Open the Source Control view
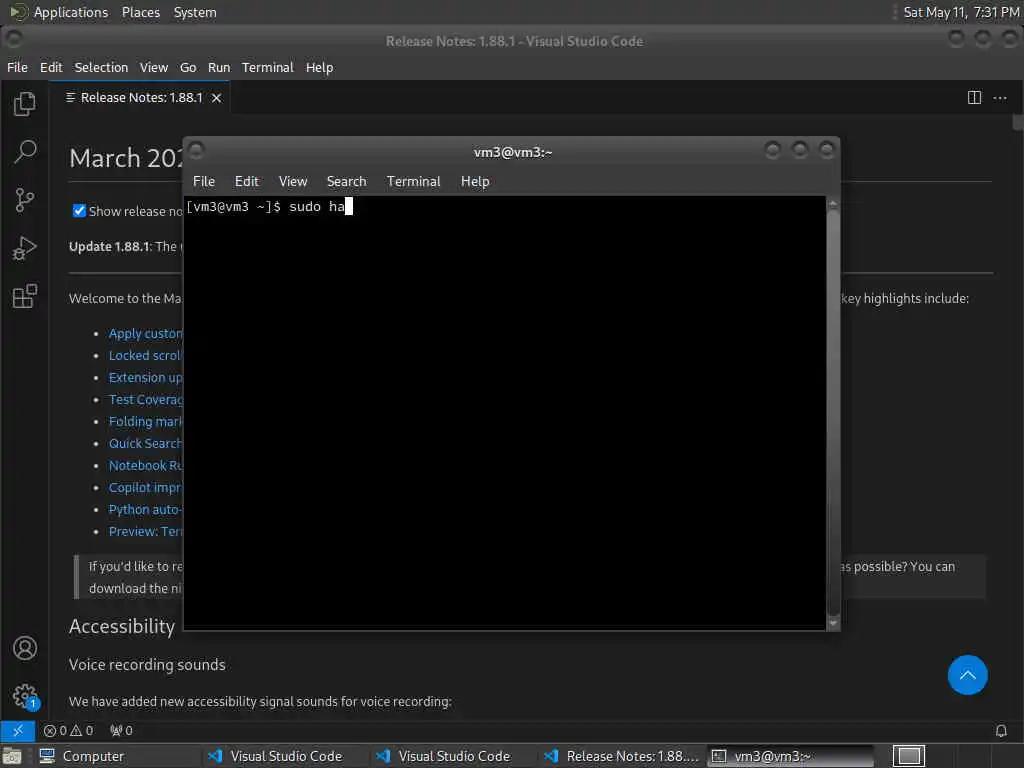 25,200
